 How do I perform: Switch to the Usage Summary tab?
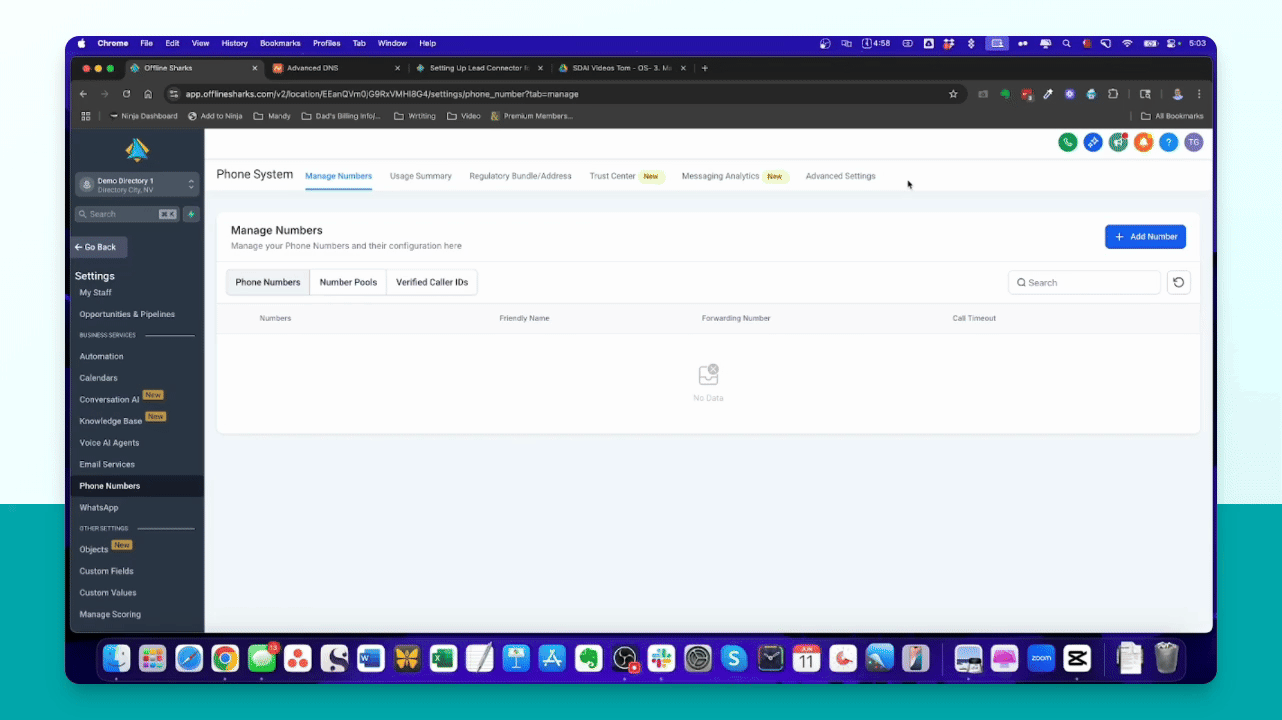[x=420, y=176]
